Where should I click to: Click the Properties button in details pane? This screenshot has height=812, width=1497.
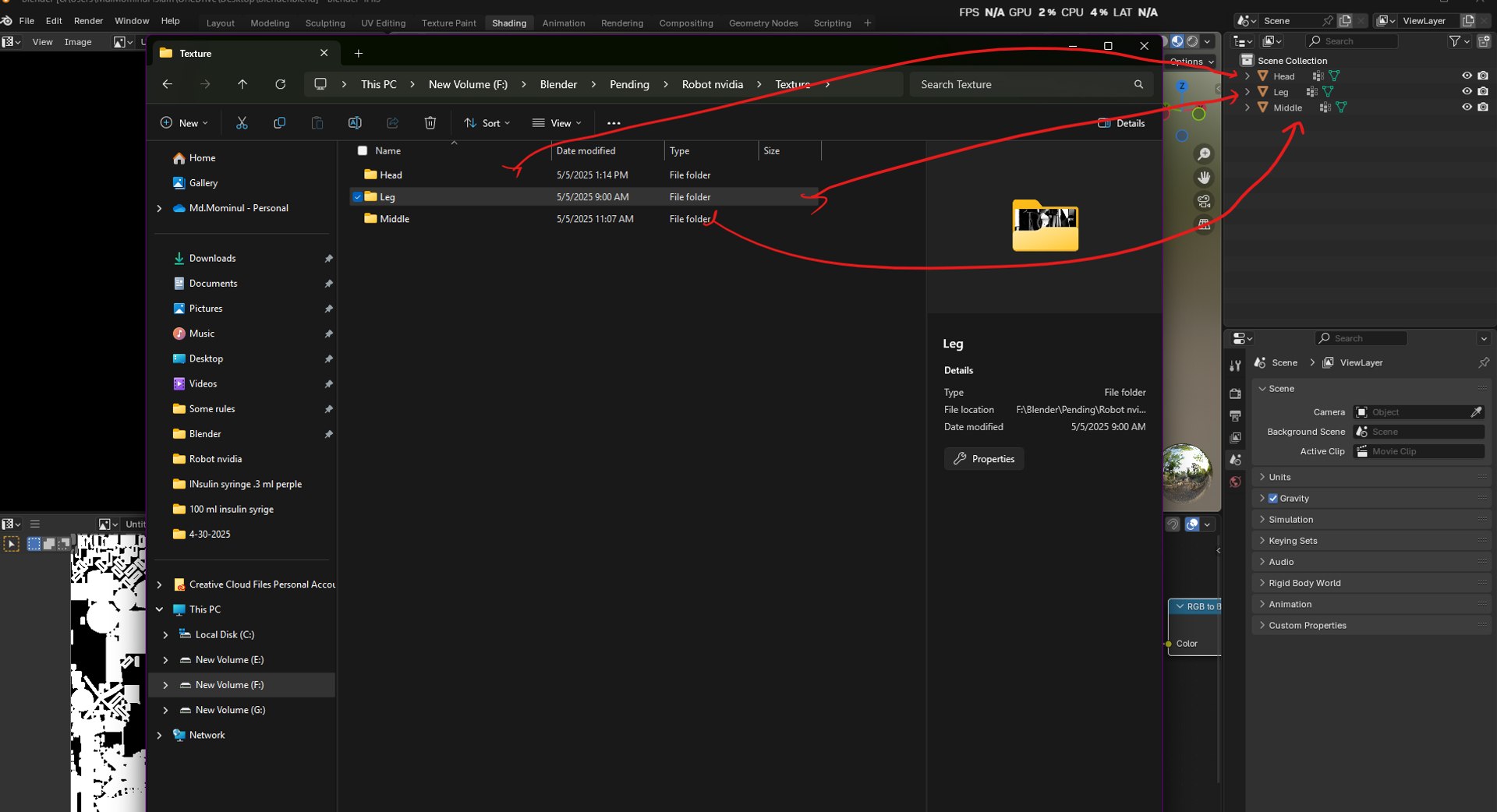pos(984,459)
